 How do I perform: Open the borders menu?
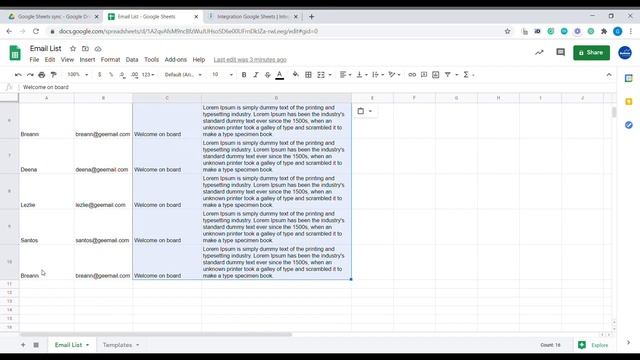pos(309,75)
